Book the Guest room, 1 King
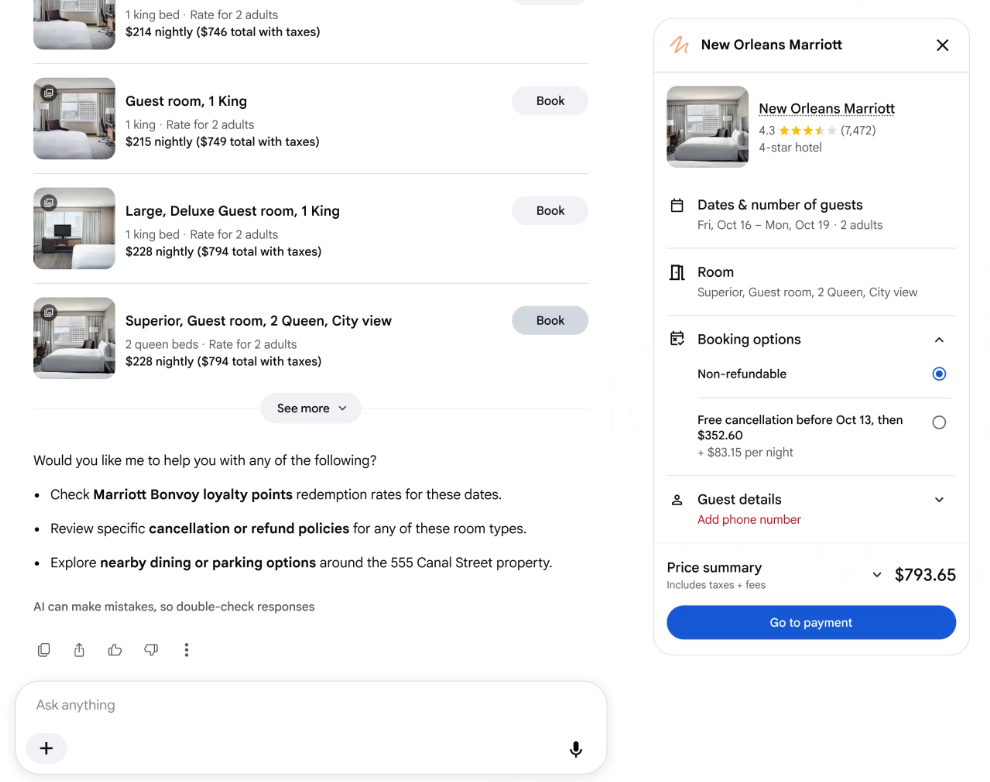 (550, 101)
